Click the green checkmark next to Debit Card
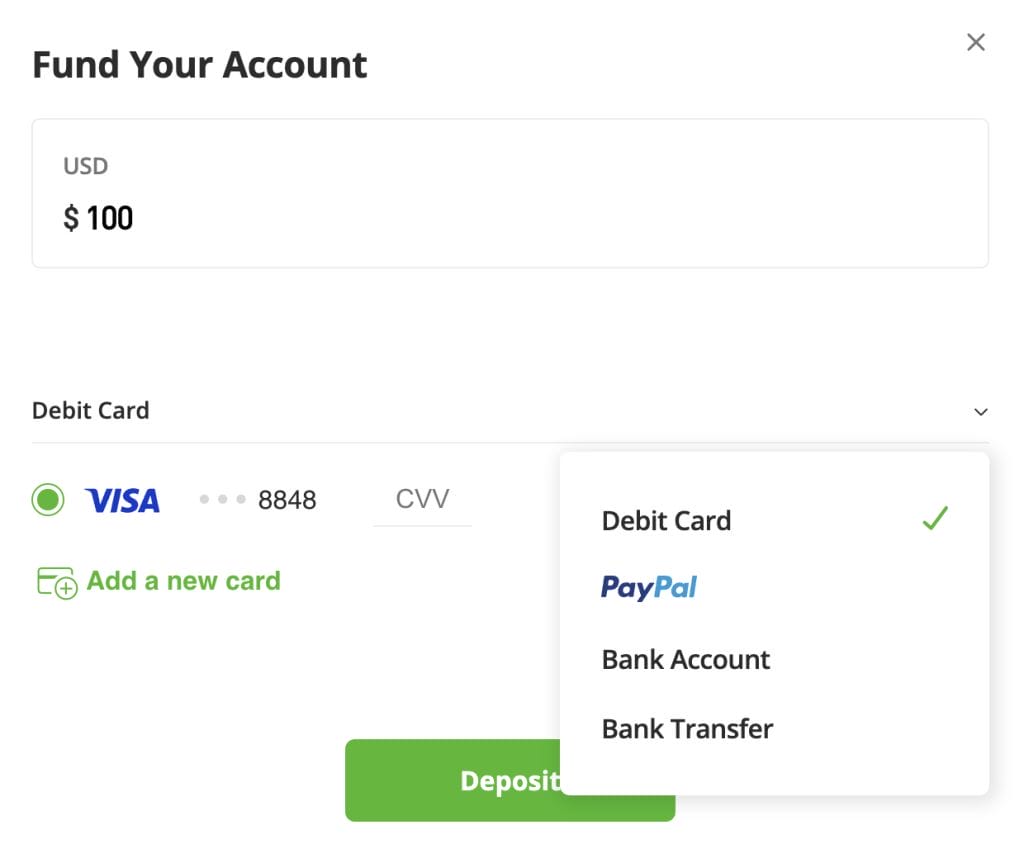This screenshot has width=1024, height=849. tap(936, 518)
